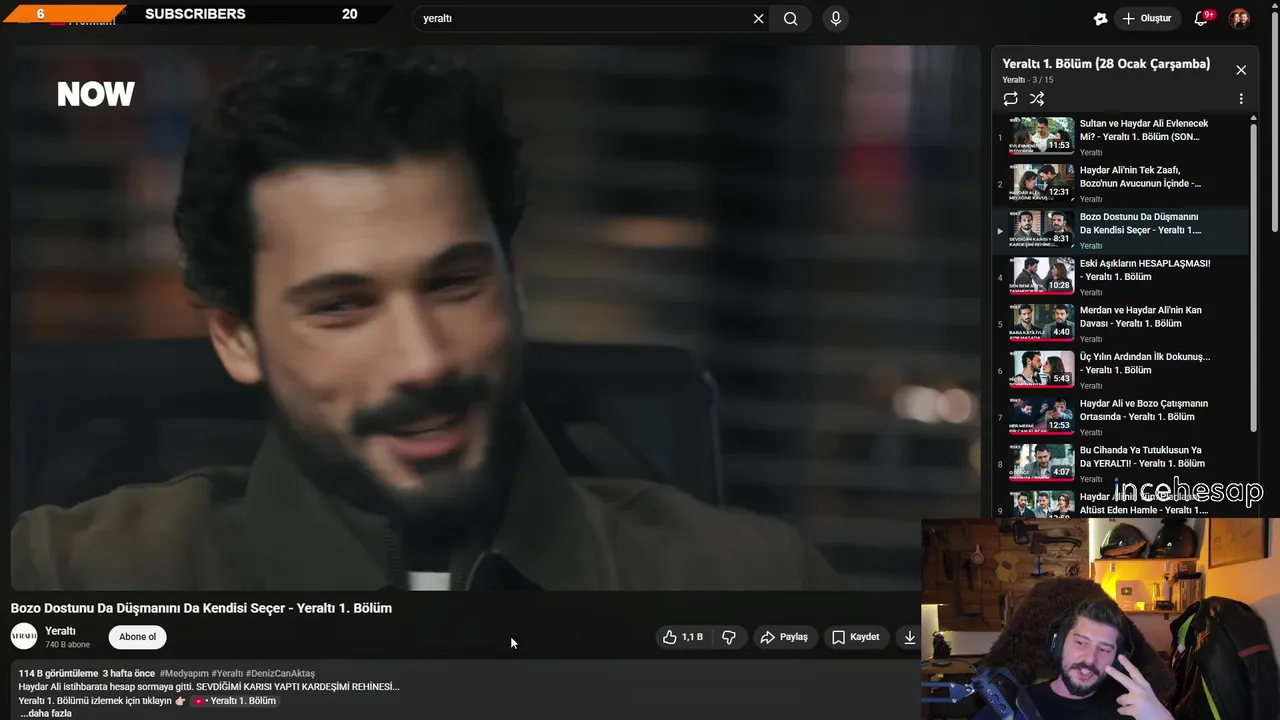Download the video
Viewport: 1280px width, 720px height.
point(909,637)
